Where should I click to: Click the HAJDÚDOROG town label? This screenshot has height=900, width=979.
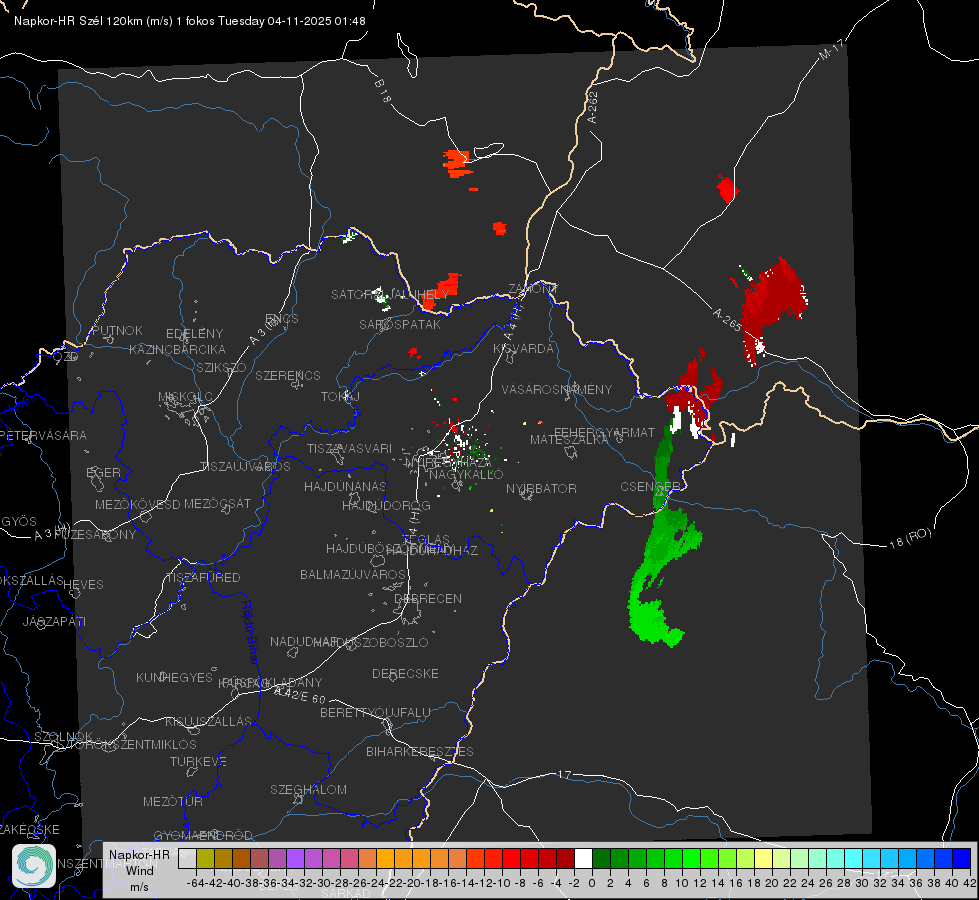(386, 505)
